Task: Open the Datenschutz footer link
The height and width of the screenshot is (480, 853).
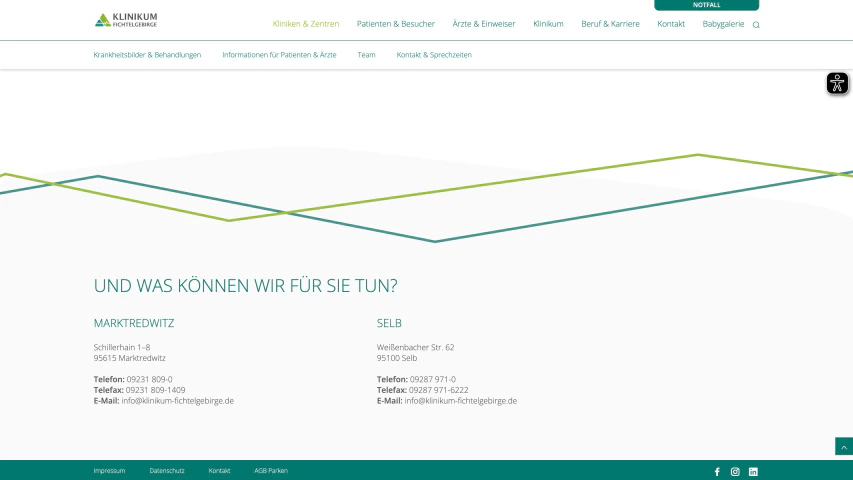Action: [166, 471]
